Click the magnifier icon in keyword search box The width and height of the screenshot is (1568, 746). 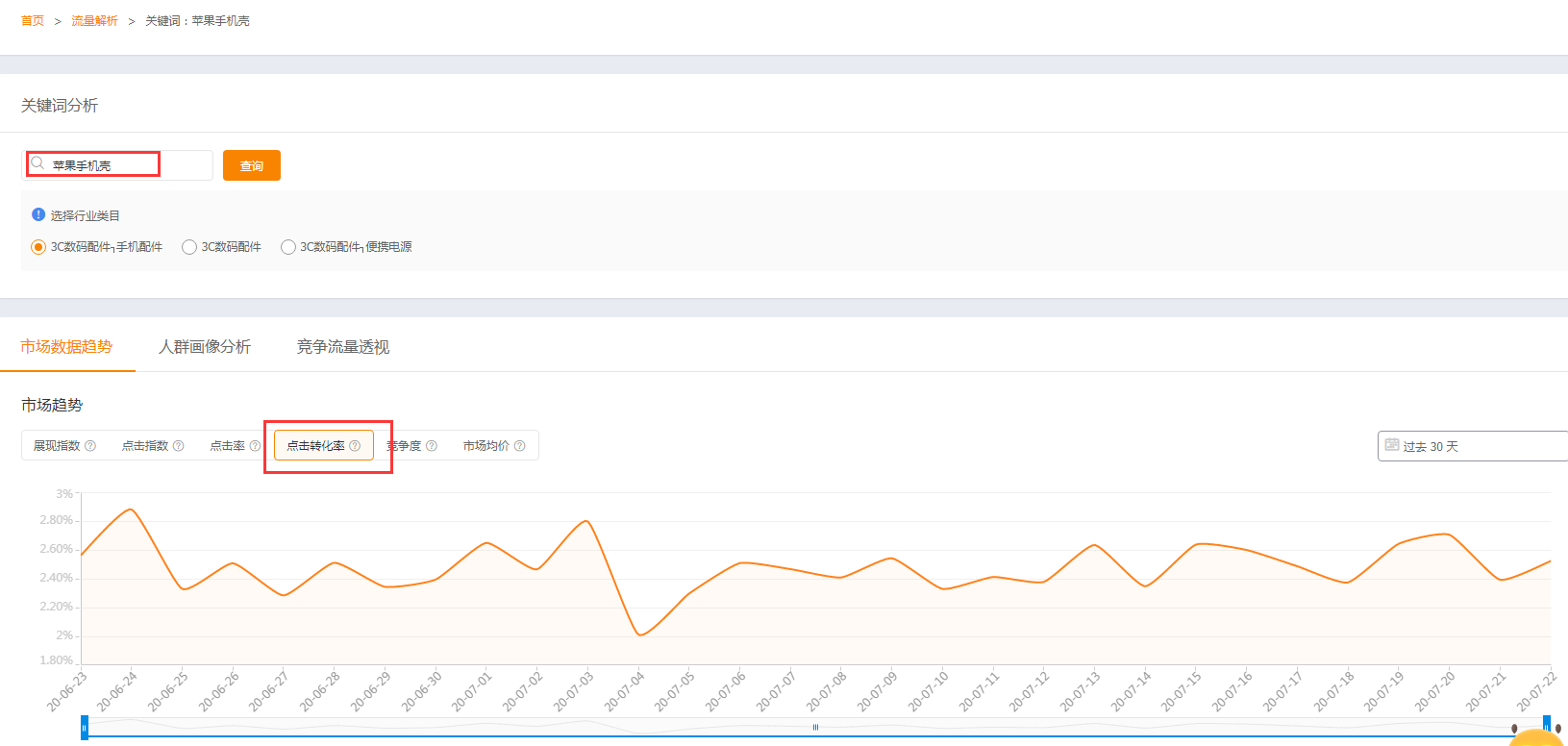click(37, 163)
